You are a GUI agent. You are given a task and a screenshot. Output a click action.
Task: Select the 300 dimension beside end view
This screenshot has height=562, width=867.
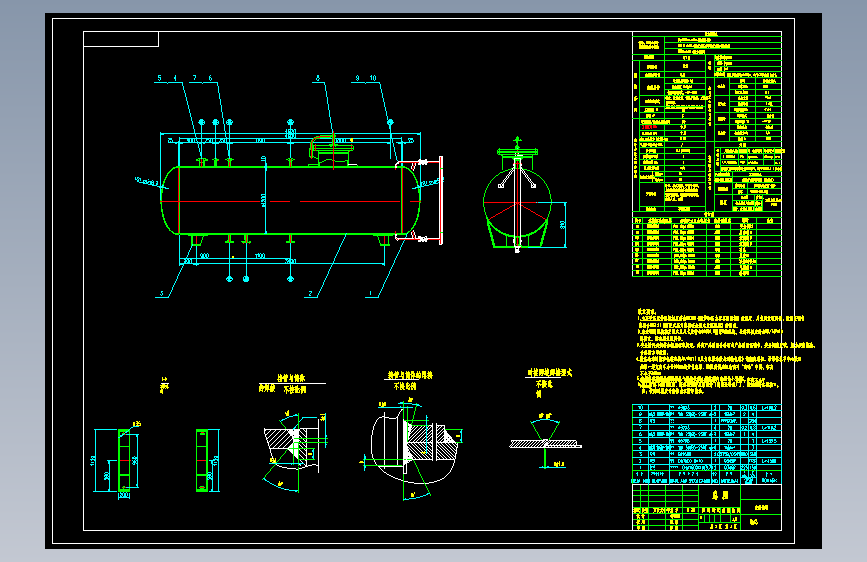click(x=562, y=225)
